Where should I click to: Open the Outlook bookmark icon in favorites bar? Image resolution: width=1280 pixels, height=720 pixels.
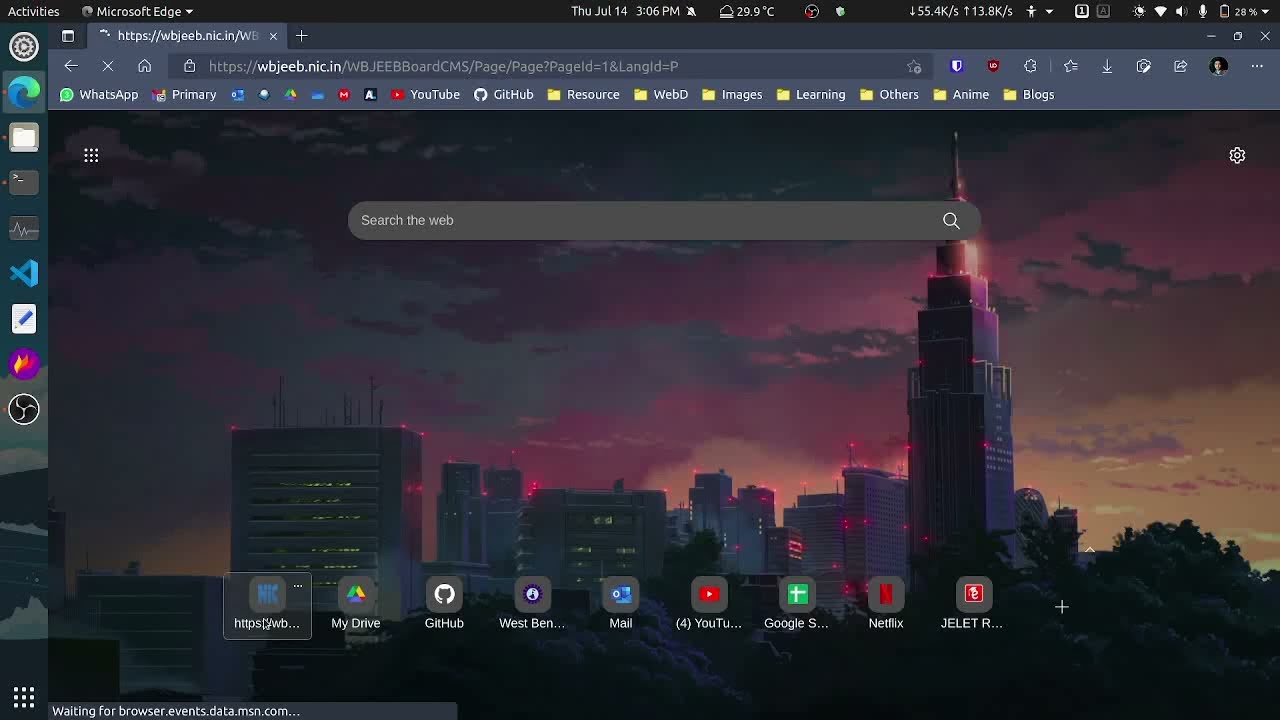238,95
